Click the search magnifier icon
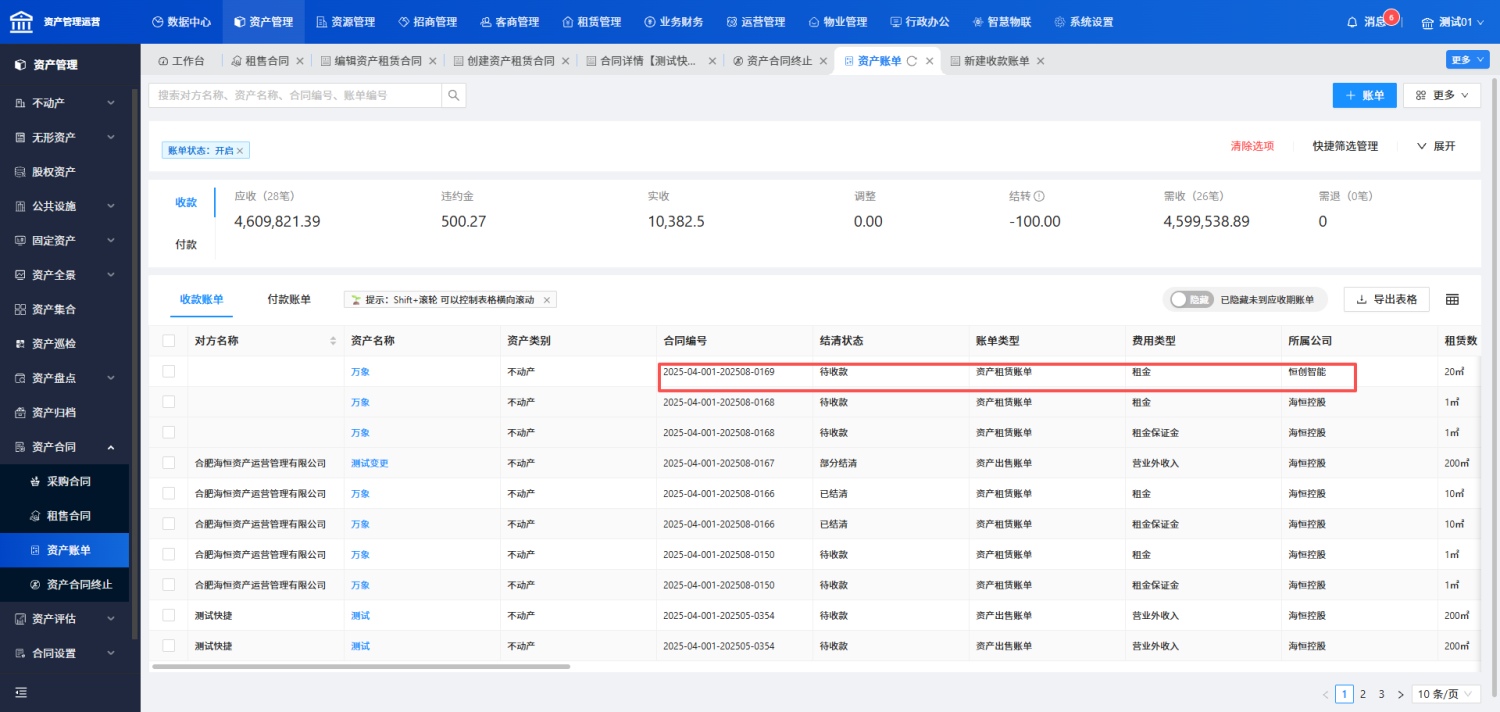 [454, 95]
